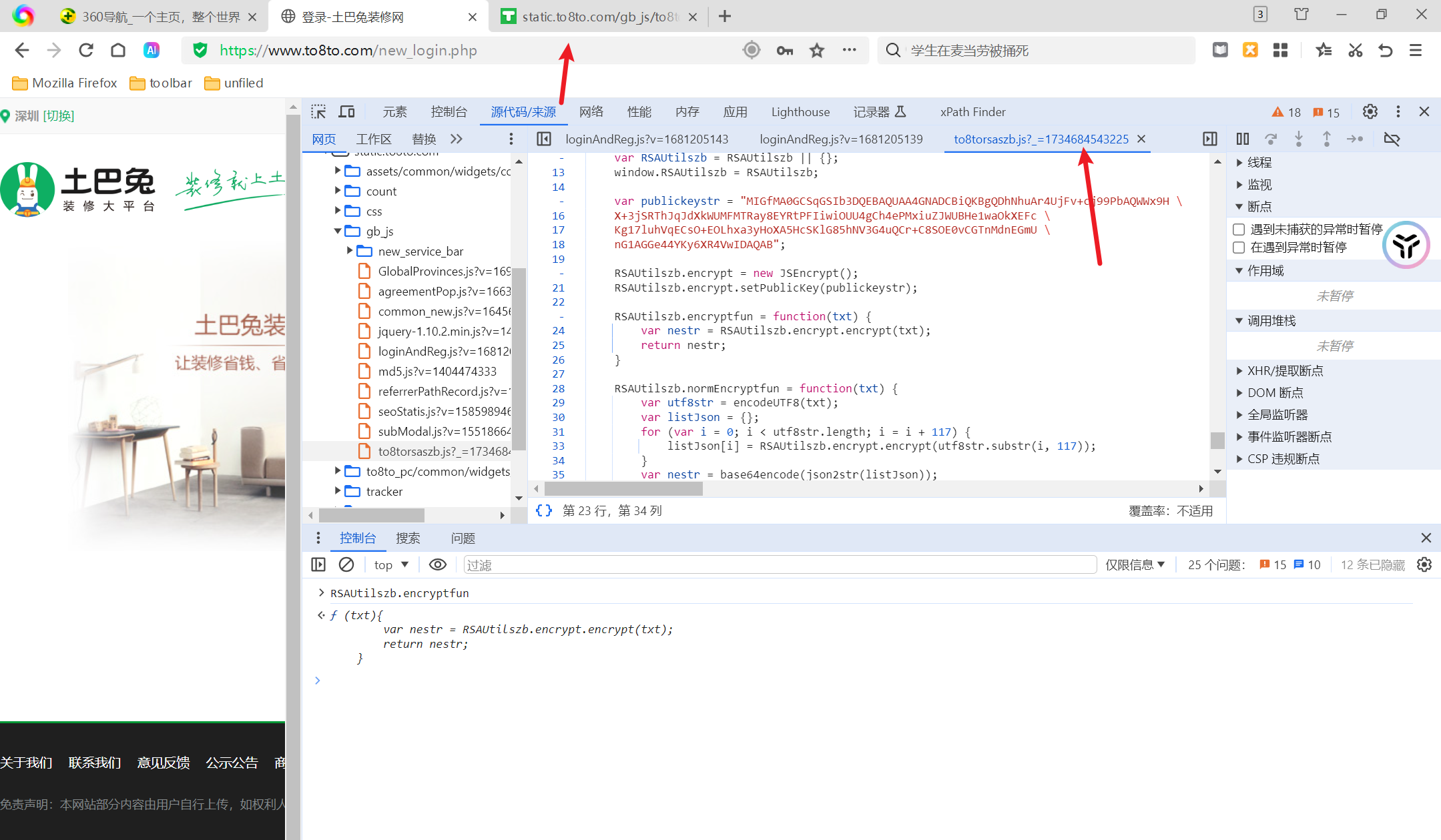The width and height of the screenshot is (1441, 840).
Task: Toggle device toolbar emulation icon
Action: pyautogui.click(x=346, y=111)
